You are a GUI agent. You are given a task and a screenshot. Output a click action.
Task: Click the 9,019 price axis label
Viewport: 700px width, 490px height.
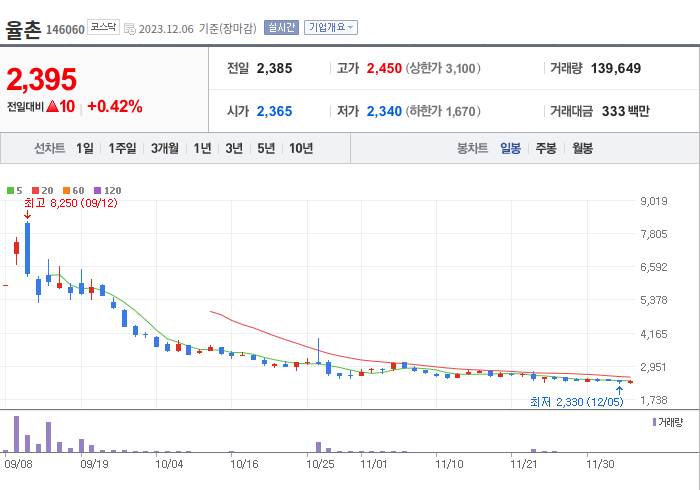click(x=654, y=201)
